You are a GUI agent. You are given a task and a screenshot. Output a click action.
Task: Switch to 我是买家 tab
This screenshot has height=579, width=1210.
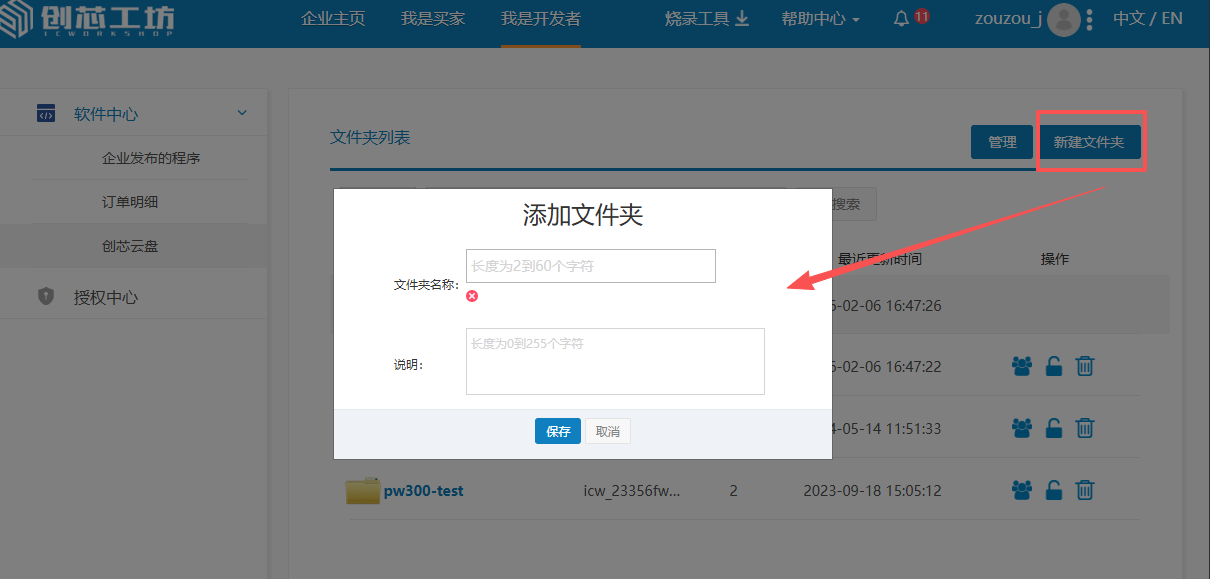point(433,19)
